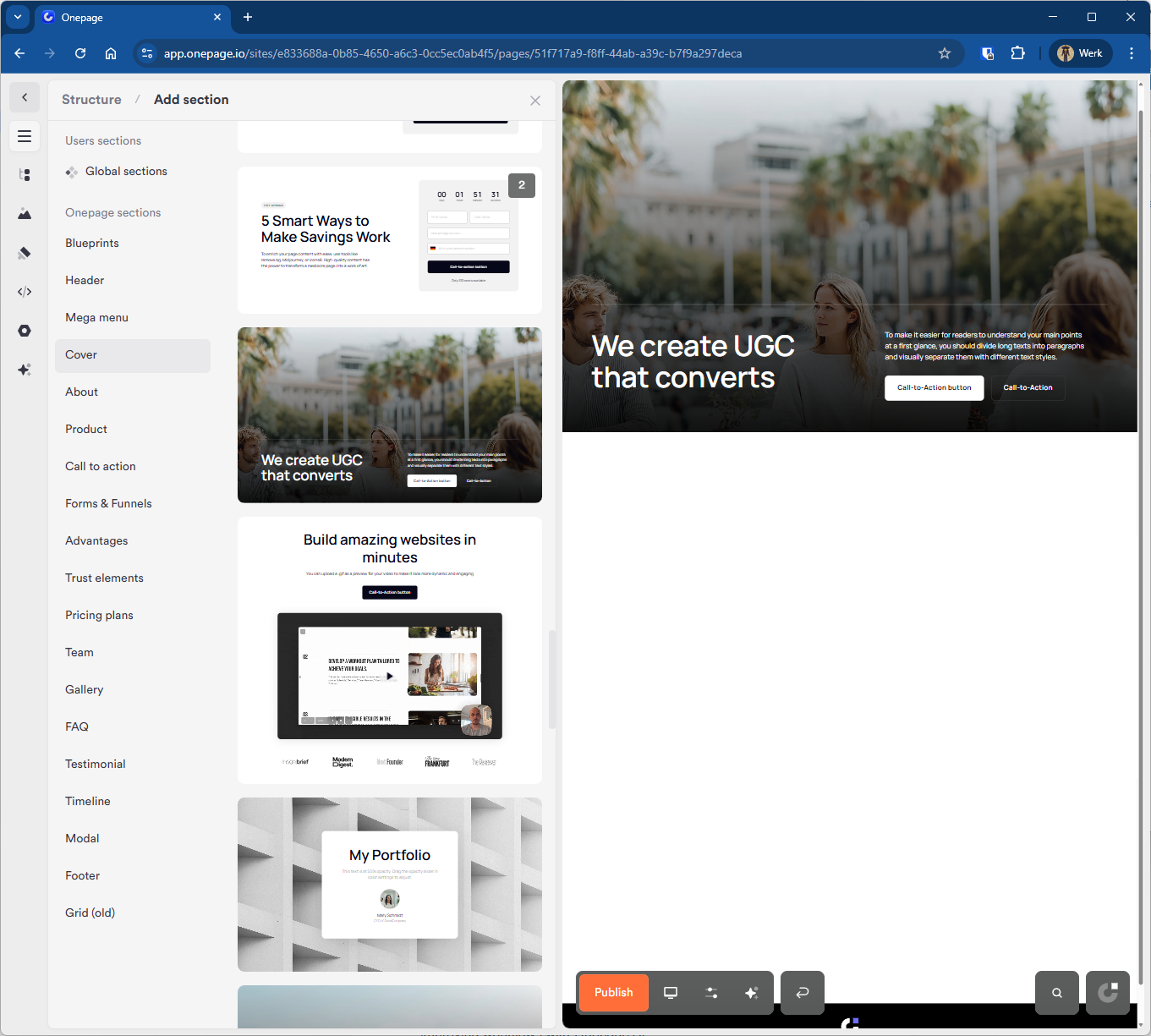
Task: Select the We create UGC heading in preview
Action: pos(693,362)
